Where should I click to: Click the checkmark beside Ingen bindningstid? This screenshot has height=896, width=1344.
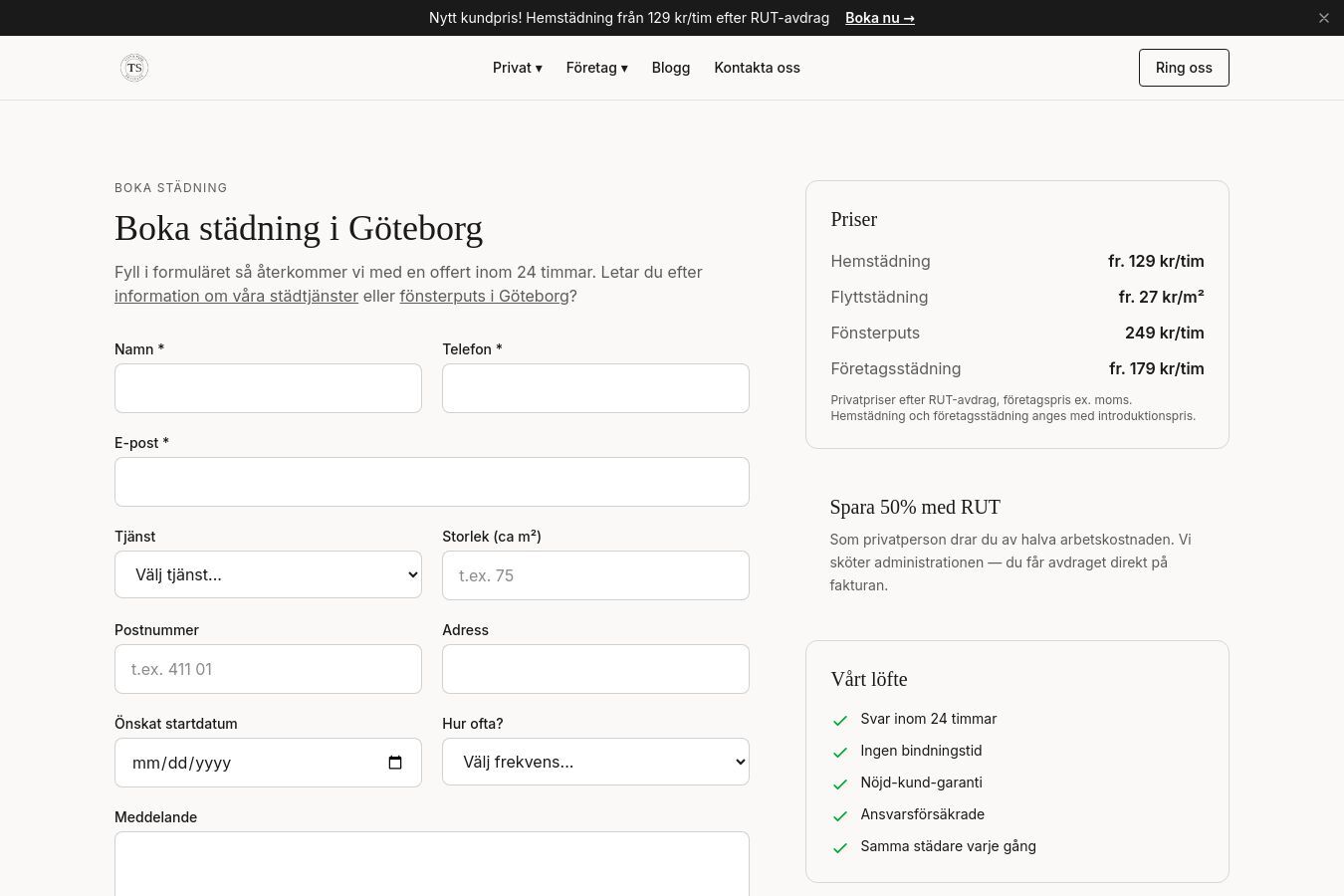tap(840, 752)
